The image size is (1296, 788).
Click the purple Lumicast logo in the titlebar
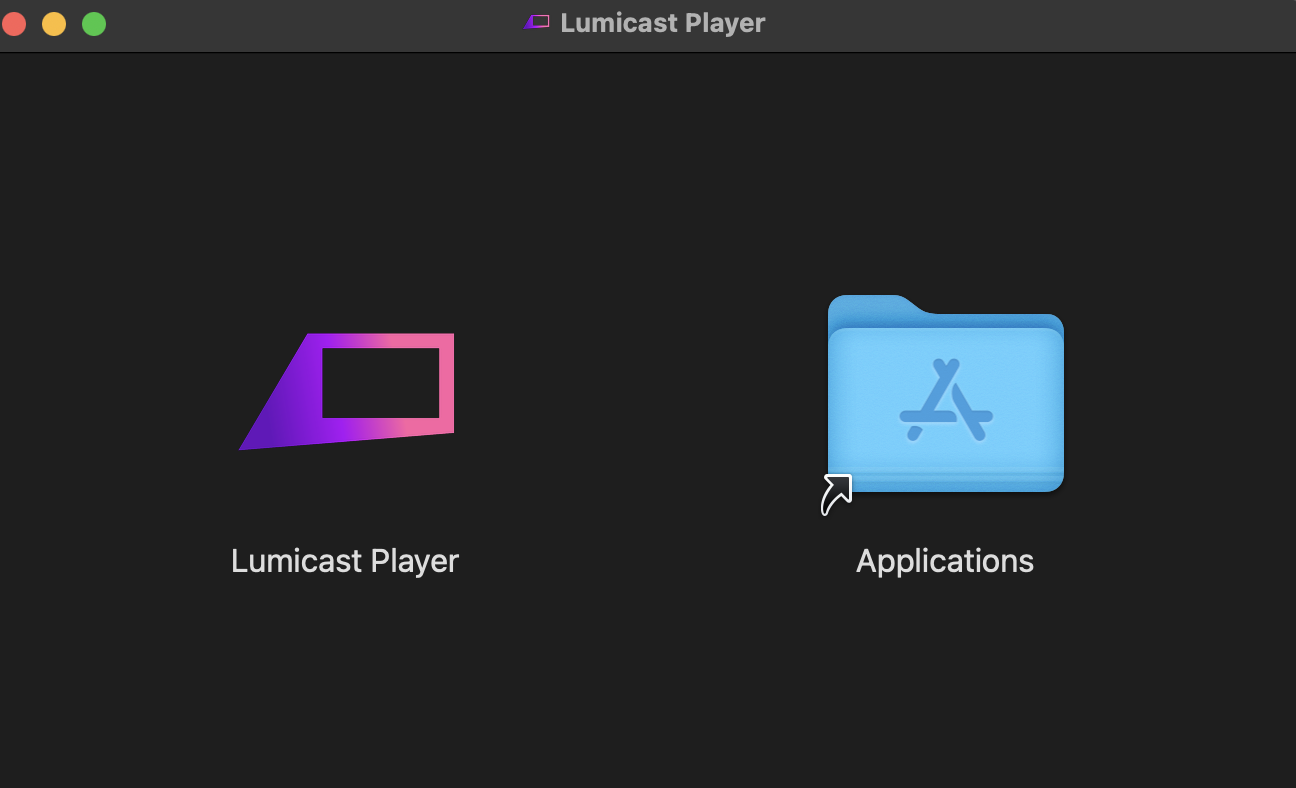536,22
